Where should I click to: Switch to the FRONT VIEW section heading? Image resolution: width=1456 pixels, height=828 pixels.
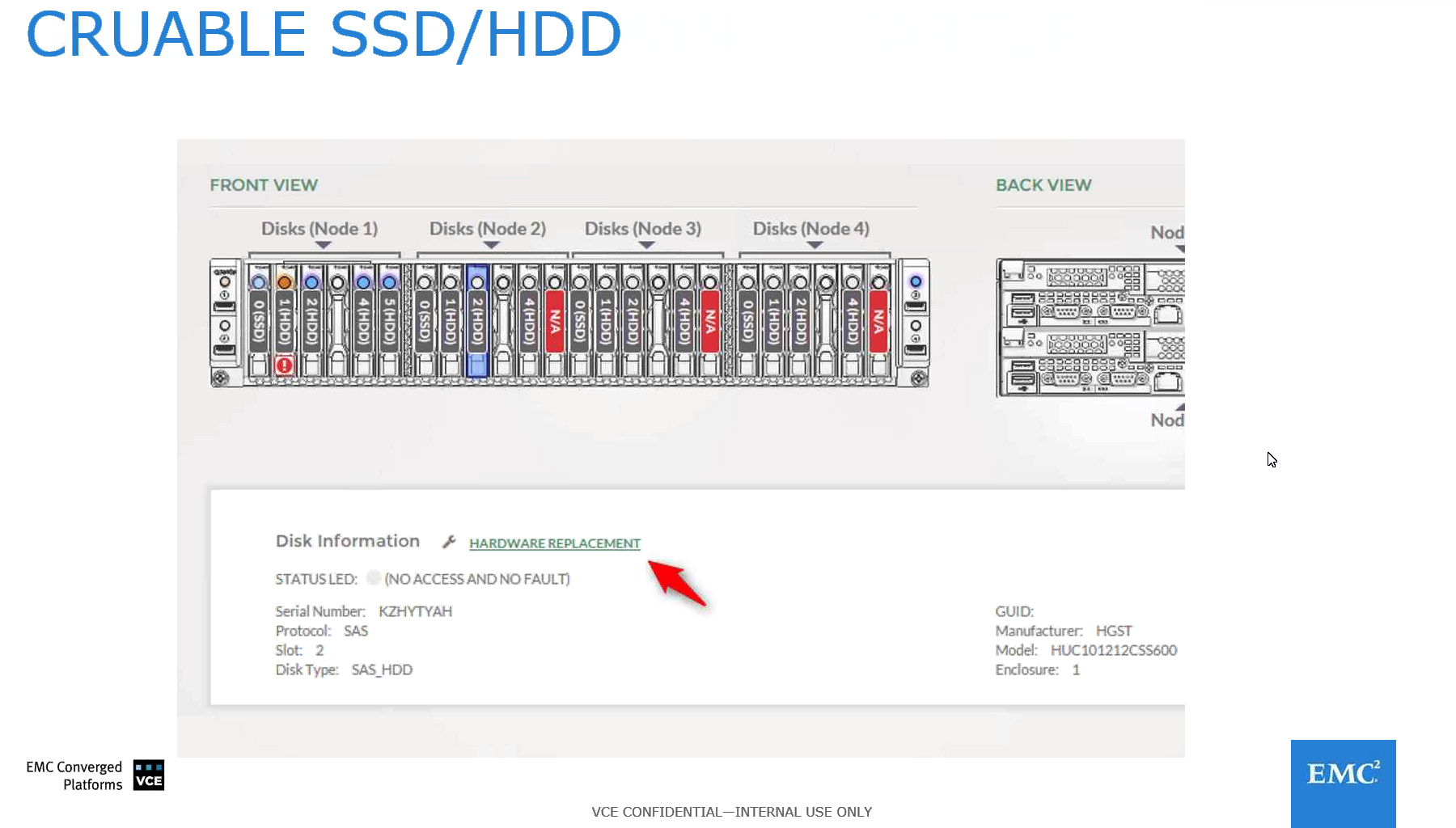(264, 185)
